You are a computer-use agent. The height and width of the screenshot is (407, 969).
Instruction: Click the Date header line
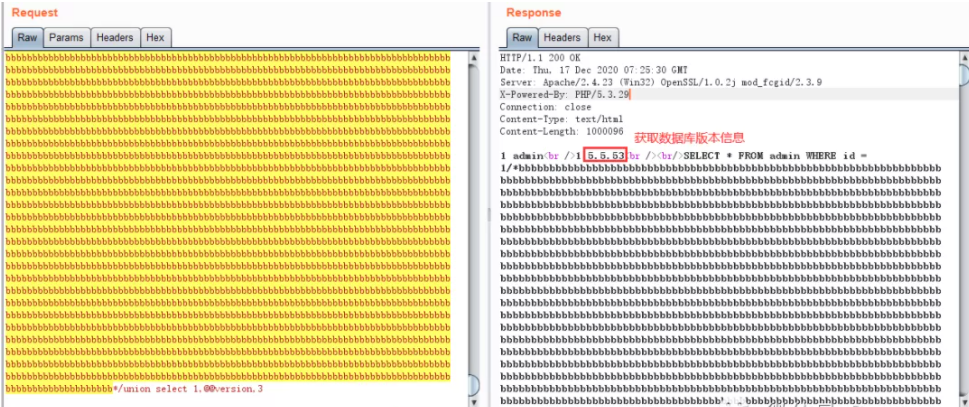click(x=593, y=70)
